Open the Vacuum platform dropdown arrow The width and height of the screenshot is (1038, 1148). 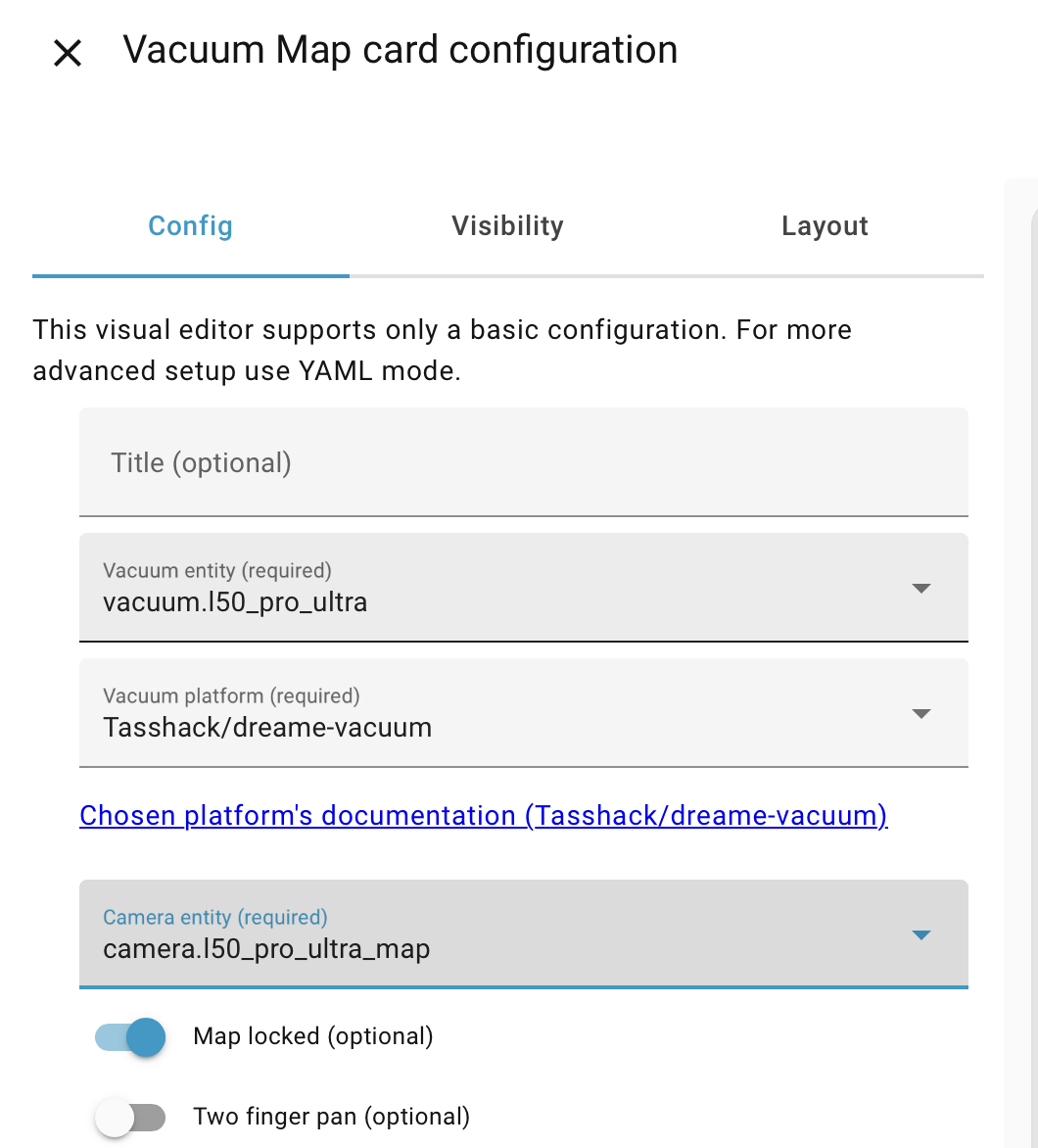[x=920, y=714]
